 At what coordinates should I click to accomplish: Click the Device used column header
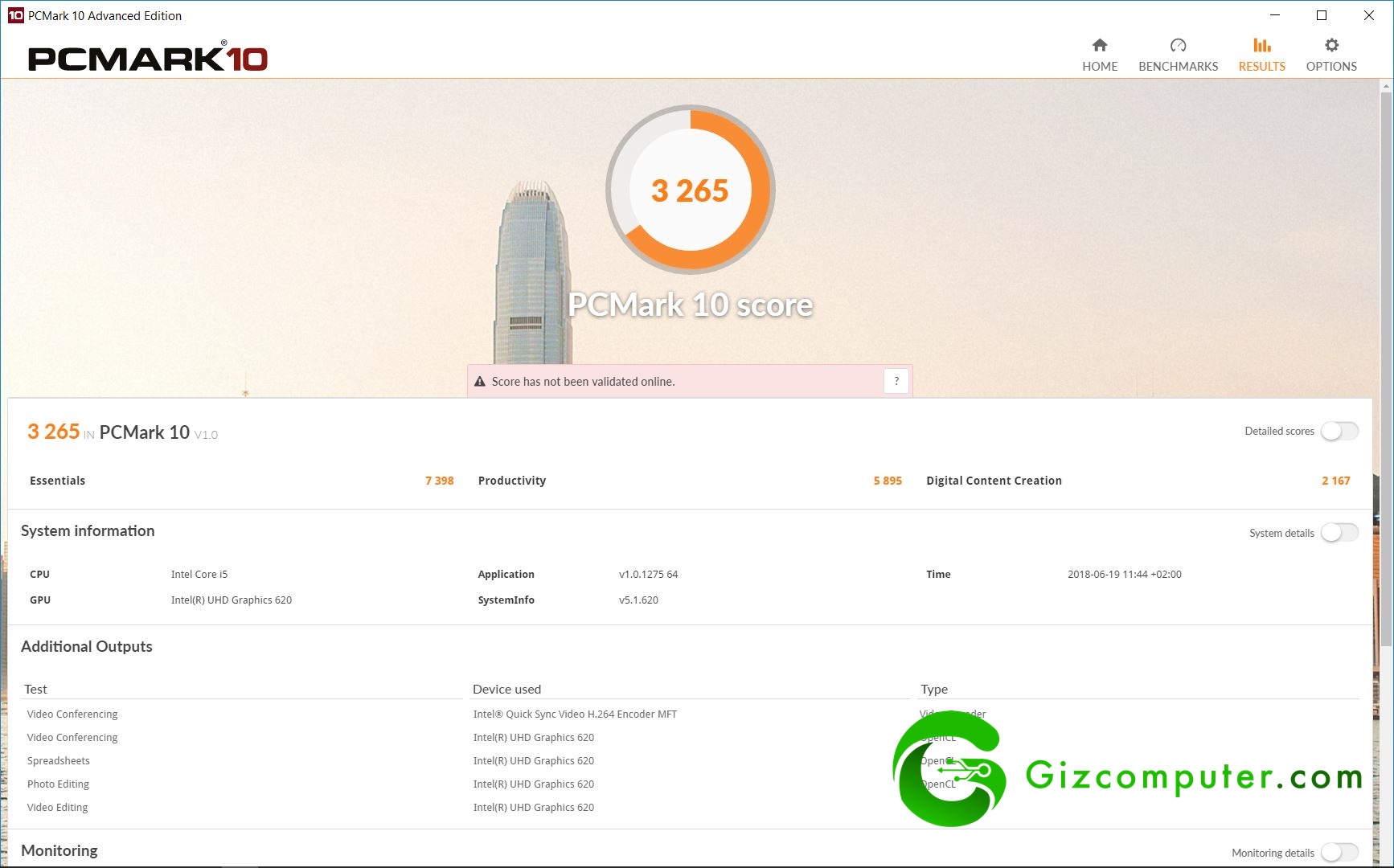[x=506, y=689]
